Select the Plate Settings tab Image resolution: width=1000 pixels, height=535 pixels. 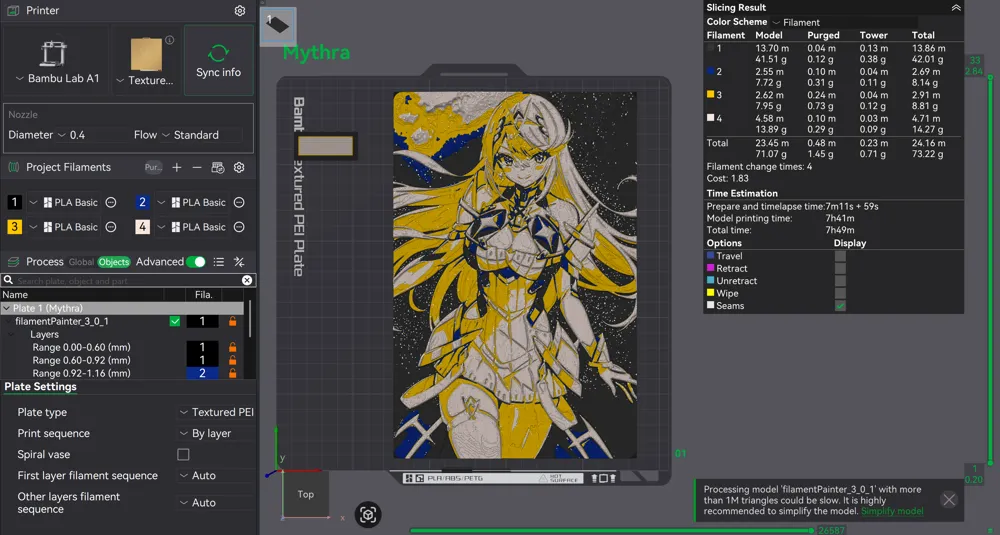tap(40, 386)
